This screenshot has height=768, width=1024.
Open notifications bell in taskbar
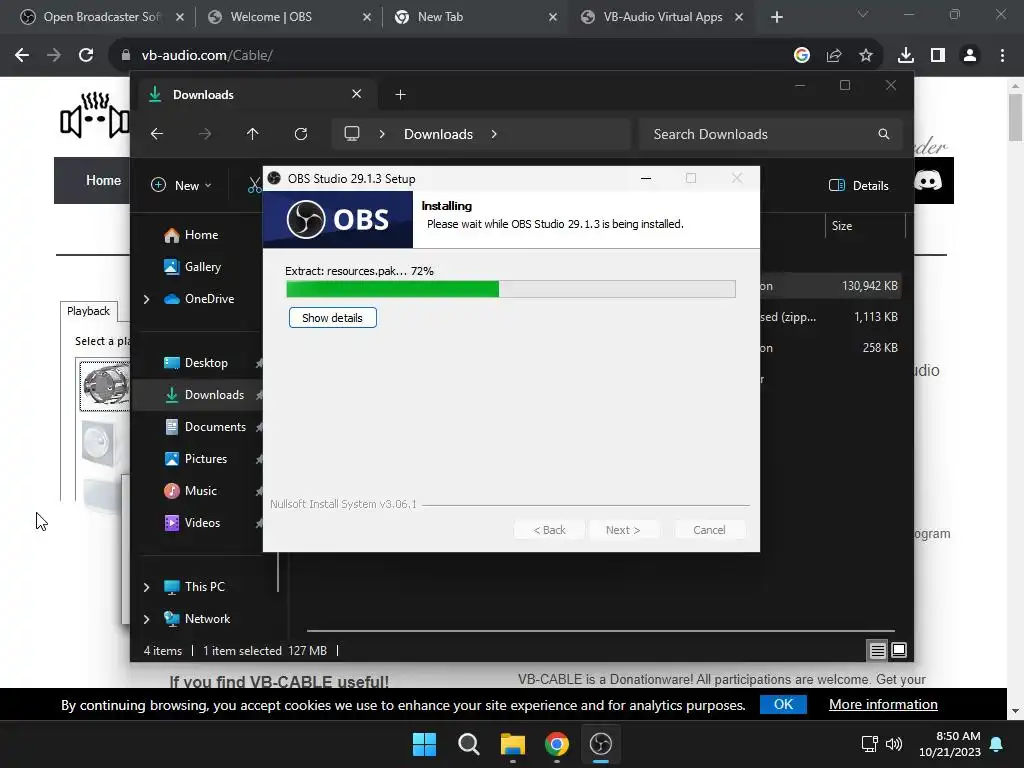click(997, 744)
